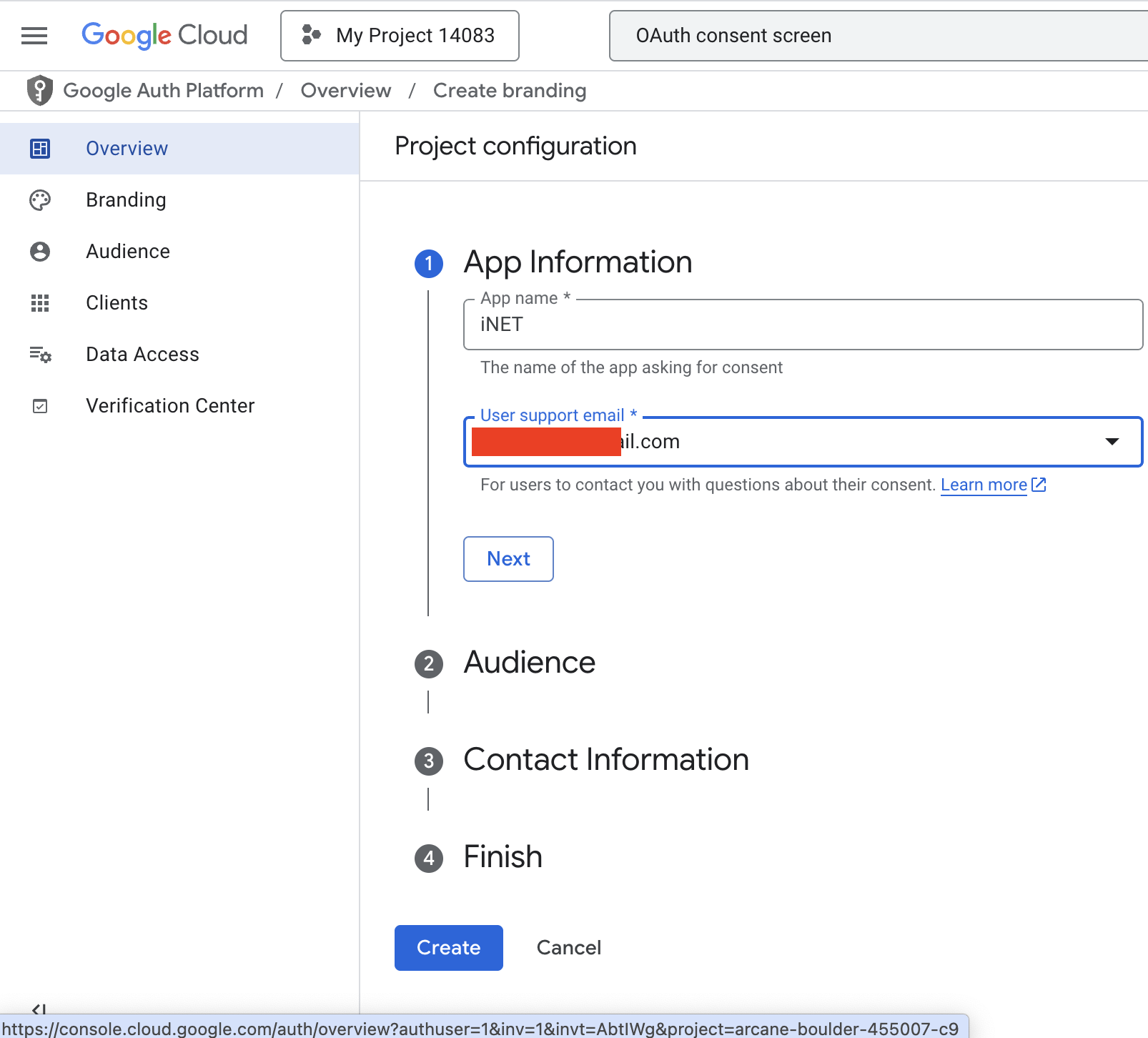Click the Clients grid icon
Image resolution: width=1148 pixels, height=1038 pixels.
click(x=40, y=303)
